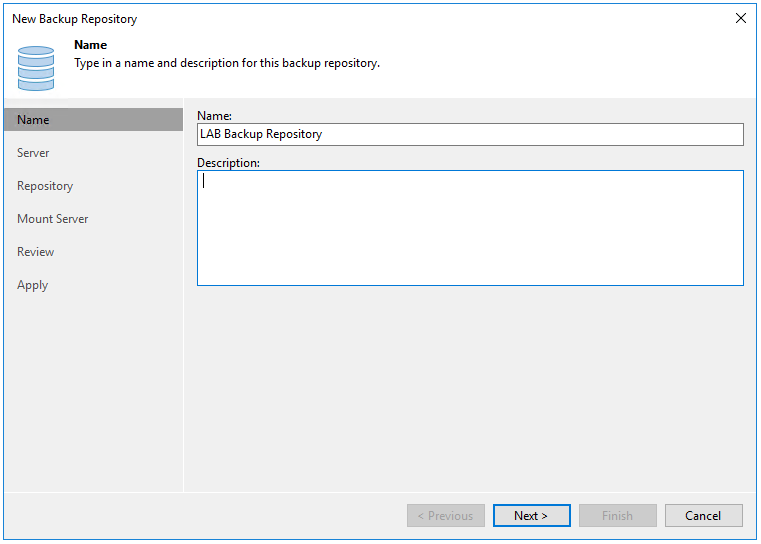
Task: Click the bold Name heading in header
Action: coord(91,45)
